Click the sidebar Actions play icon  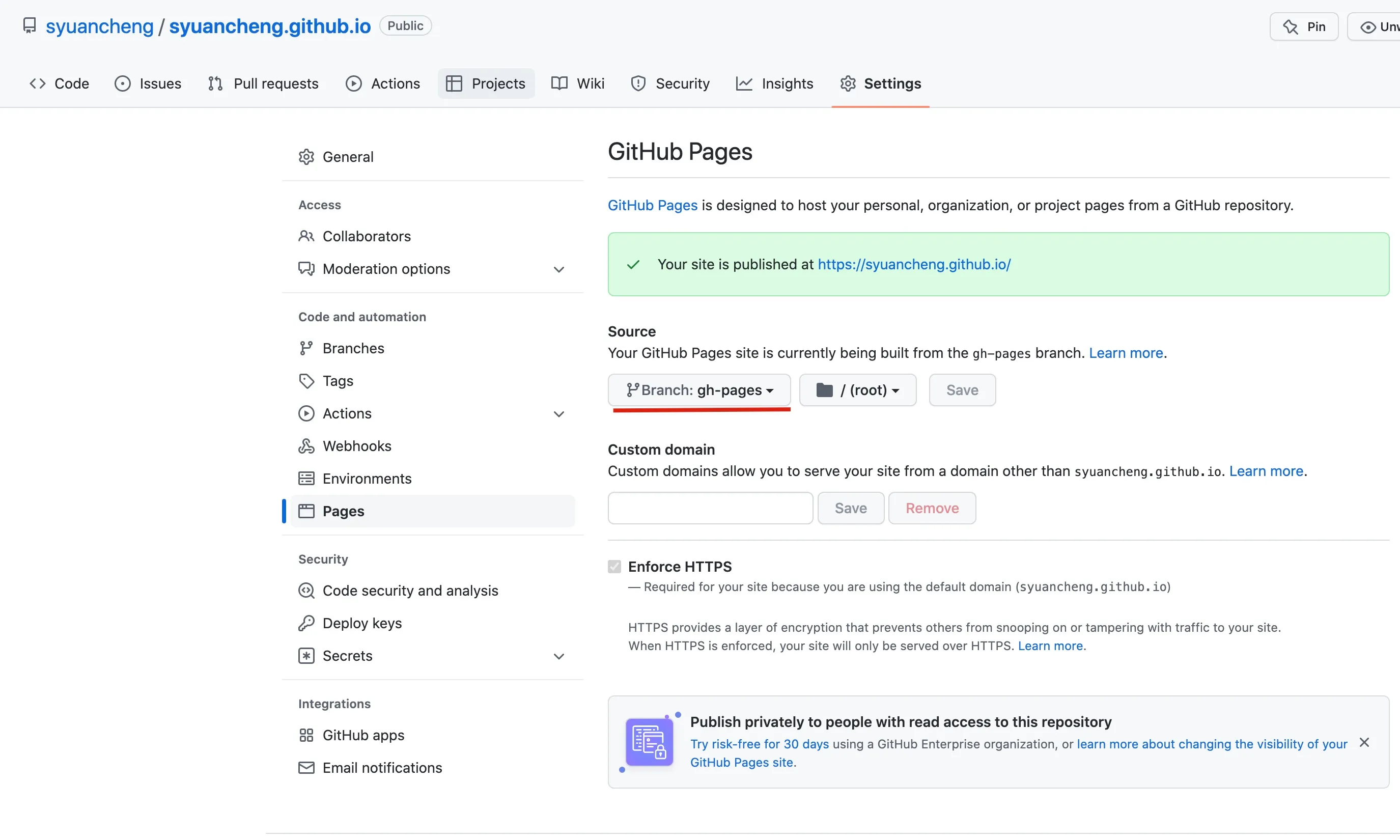tap(306, 414)
